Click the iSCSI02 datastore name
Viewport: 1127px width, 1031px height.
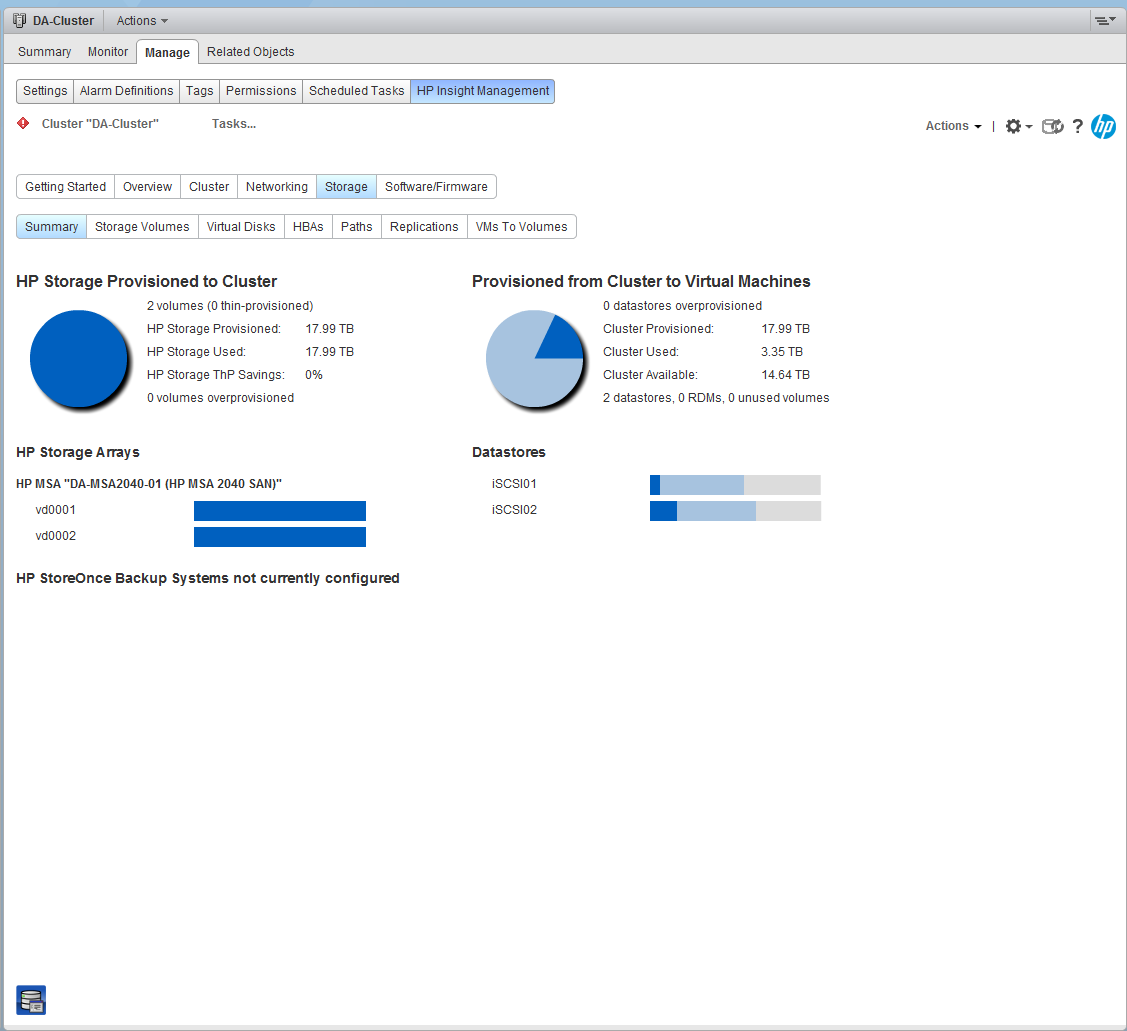[514, 510]
